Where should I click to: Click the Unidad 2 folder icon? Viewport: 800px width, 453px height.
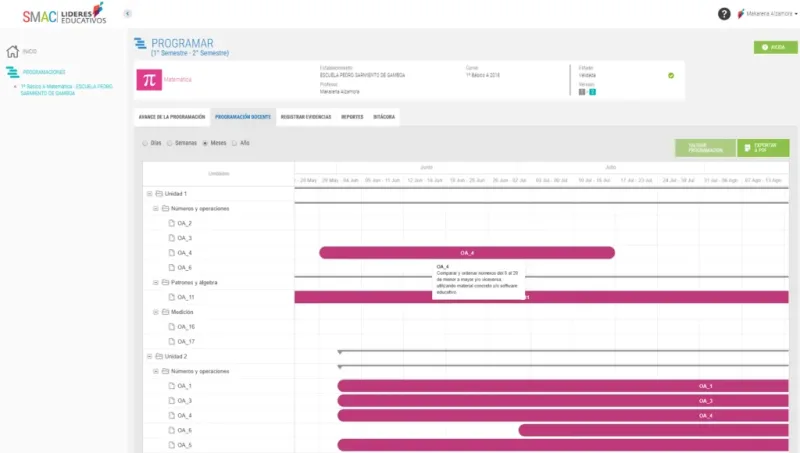click(x=159, y=357)
